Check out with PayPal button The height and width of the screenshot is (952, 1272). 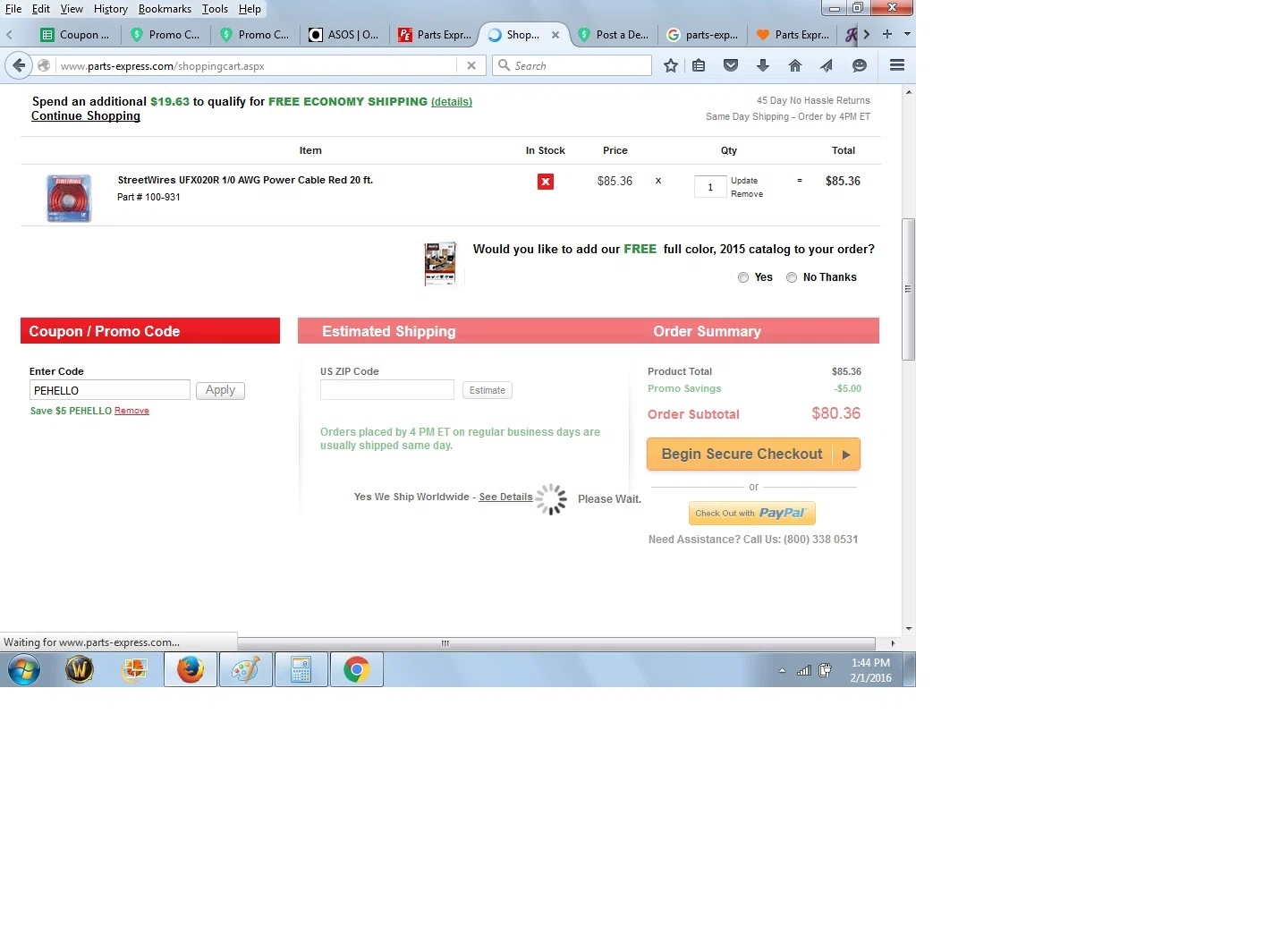[x=752, y=513]
